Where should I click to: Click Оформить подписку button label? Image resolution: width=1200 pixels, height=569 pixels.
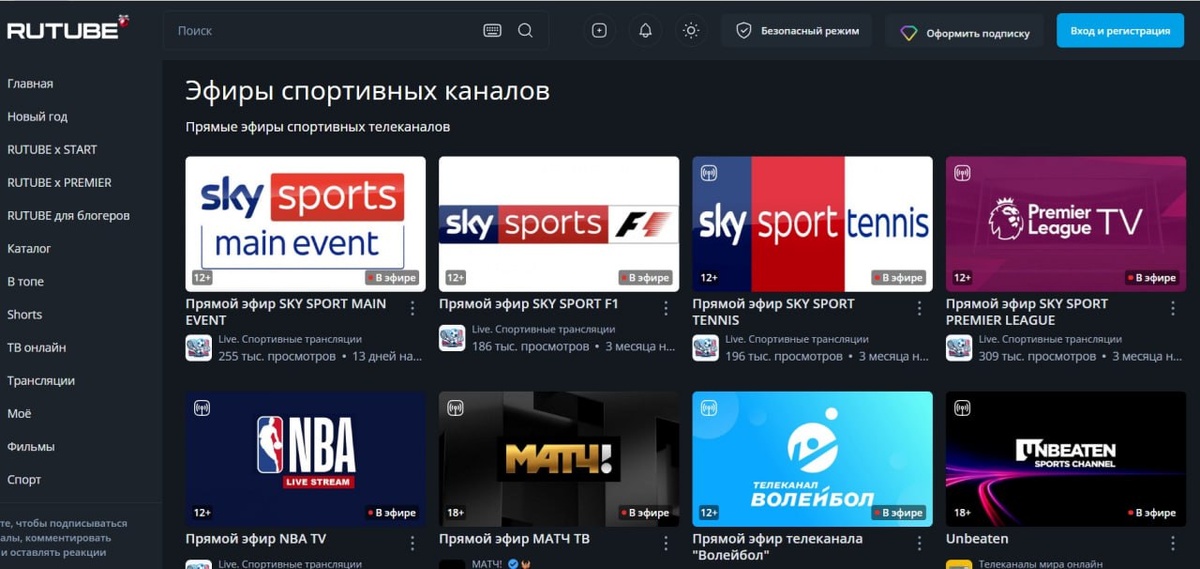978,33
